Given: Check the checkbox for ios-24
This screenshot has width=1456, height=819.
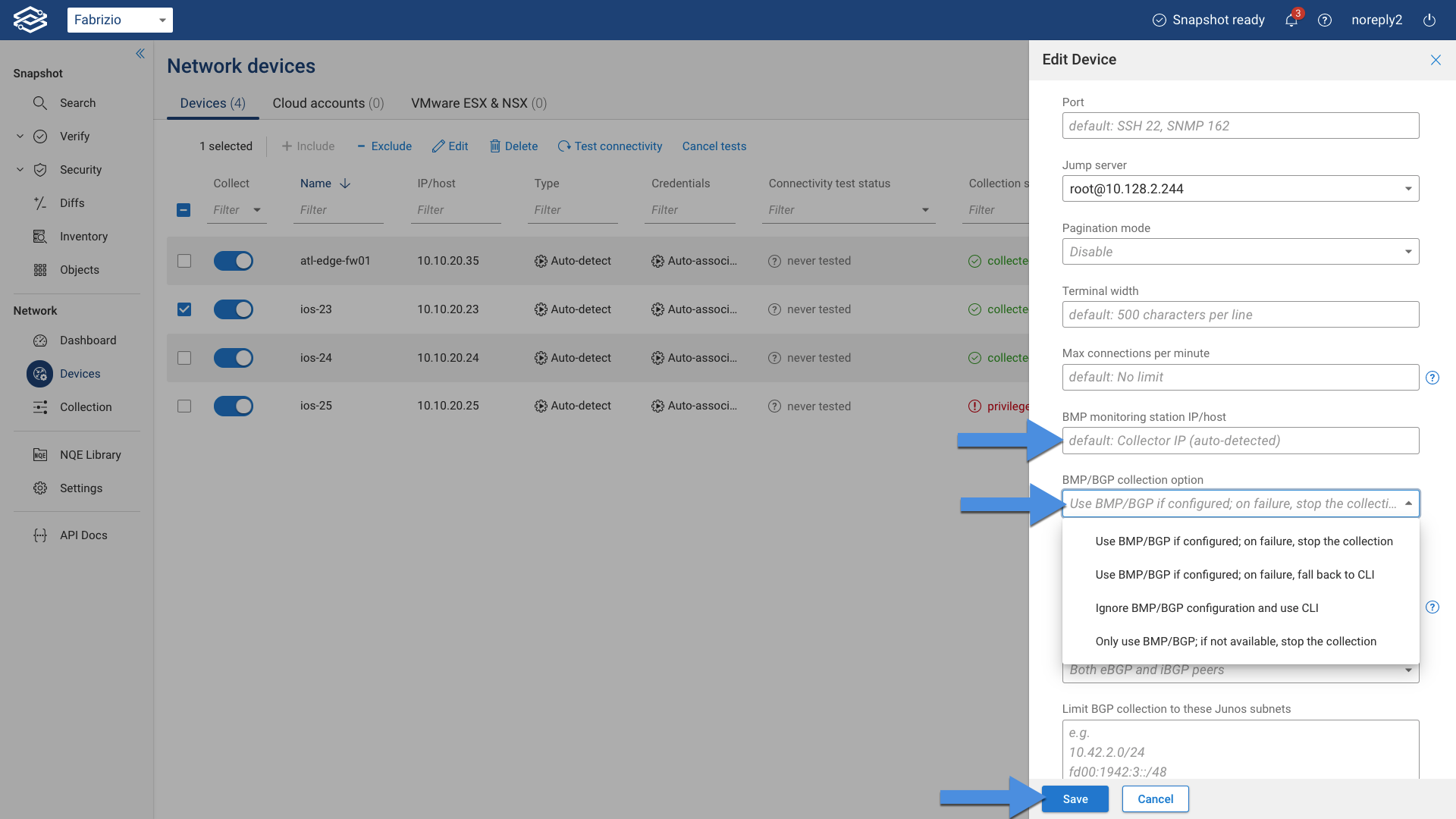Looking at the screenshot, I should [x=184, y=357].
